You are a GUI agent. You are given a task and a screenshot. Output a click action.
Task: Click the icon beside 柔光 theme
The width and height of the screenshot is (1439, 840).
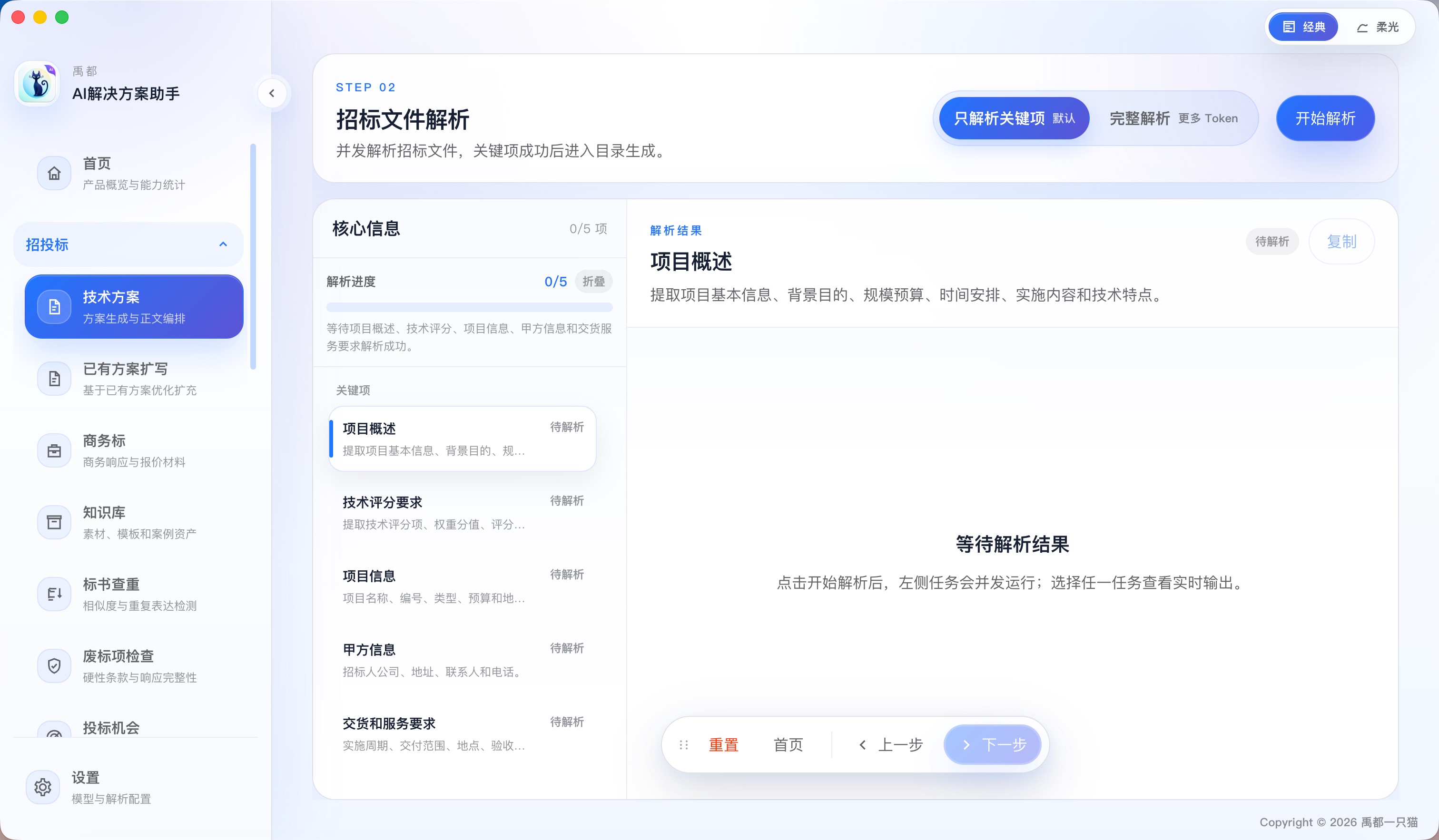[x=1362, y=28]
